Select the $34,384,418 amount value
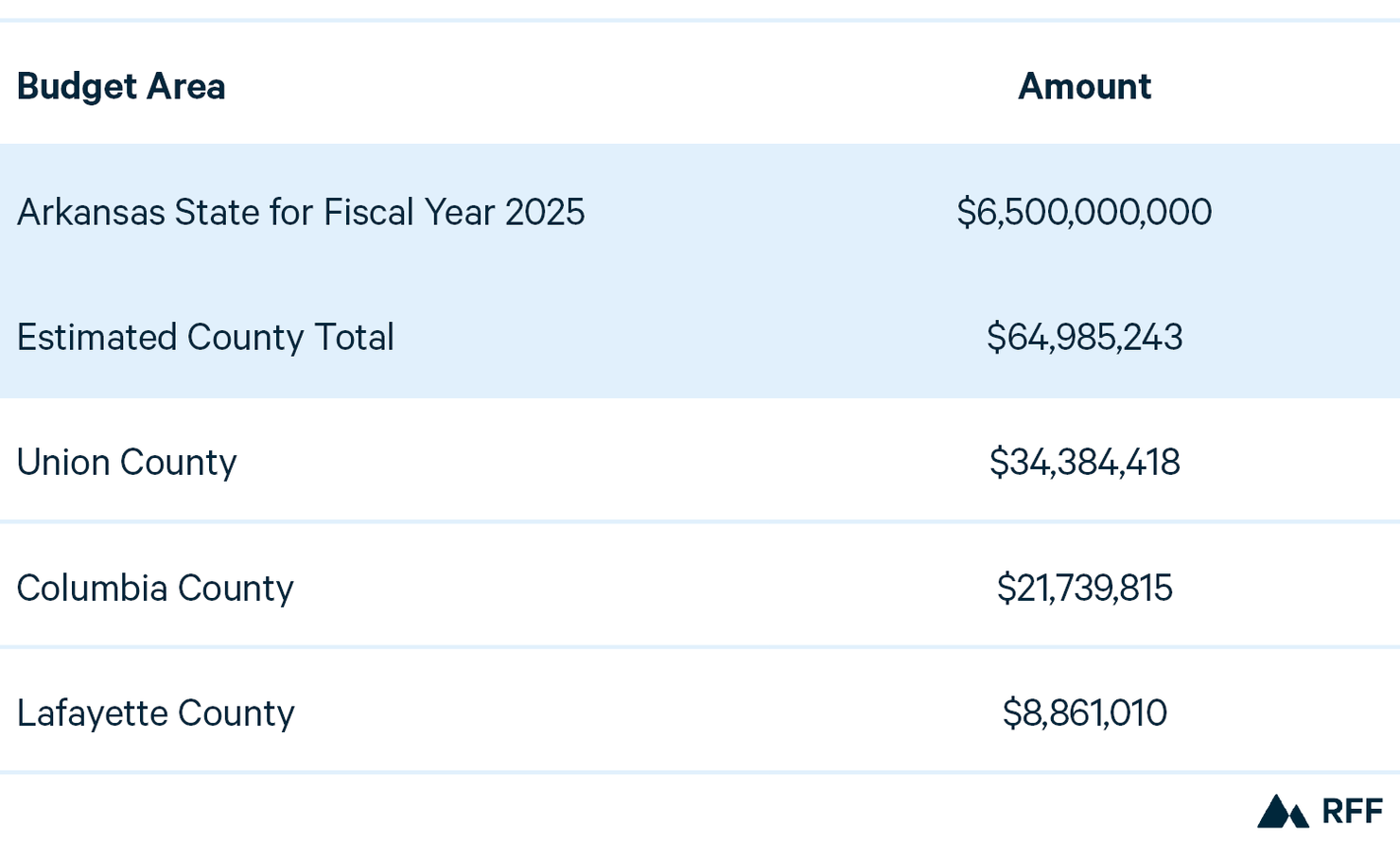The height and width of the screenshot is (861, 1400). click(1084, 463)
